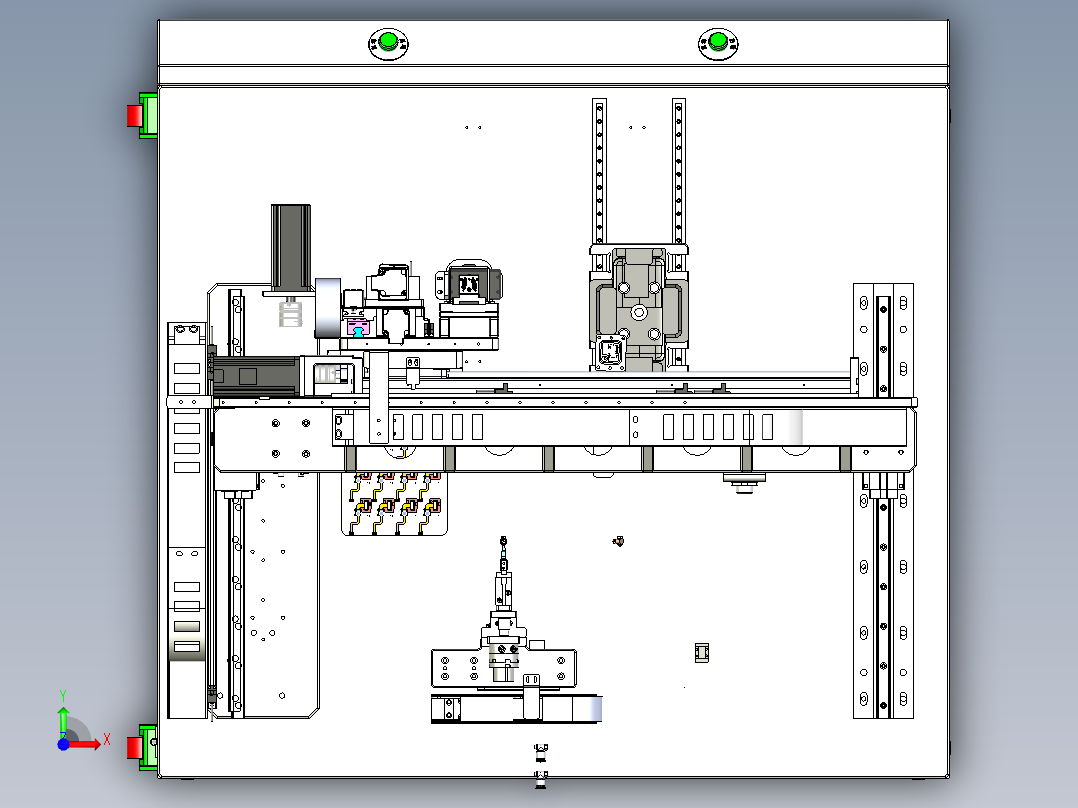Click the right green push button on top panel
This screenshot has width=1078, height=808.
click(718, 43)
